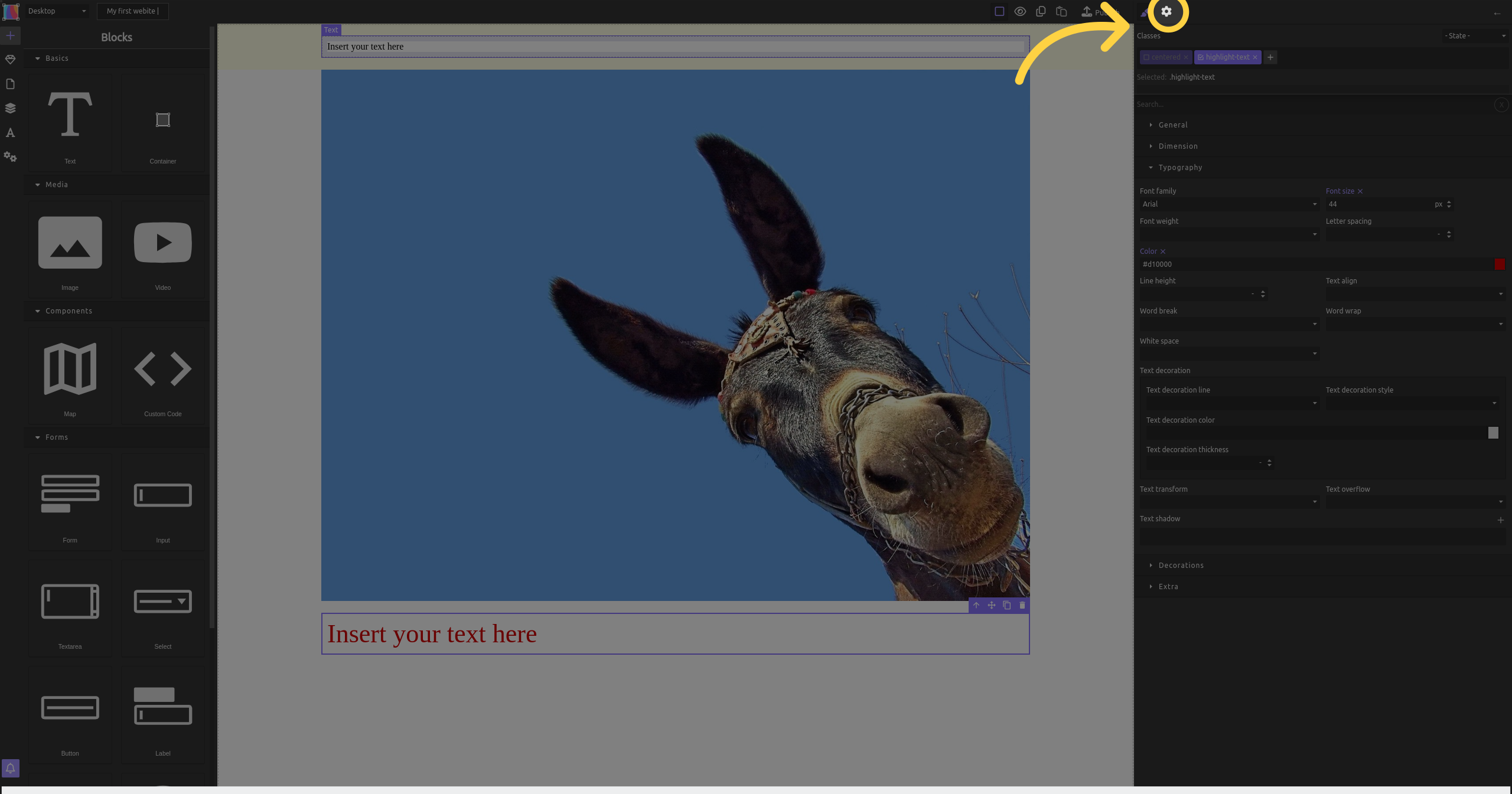Select the Container block
1512x794 pixels.
pos(163,123)
